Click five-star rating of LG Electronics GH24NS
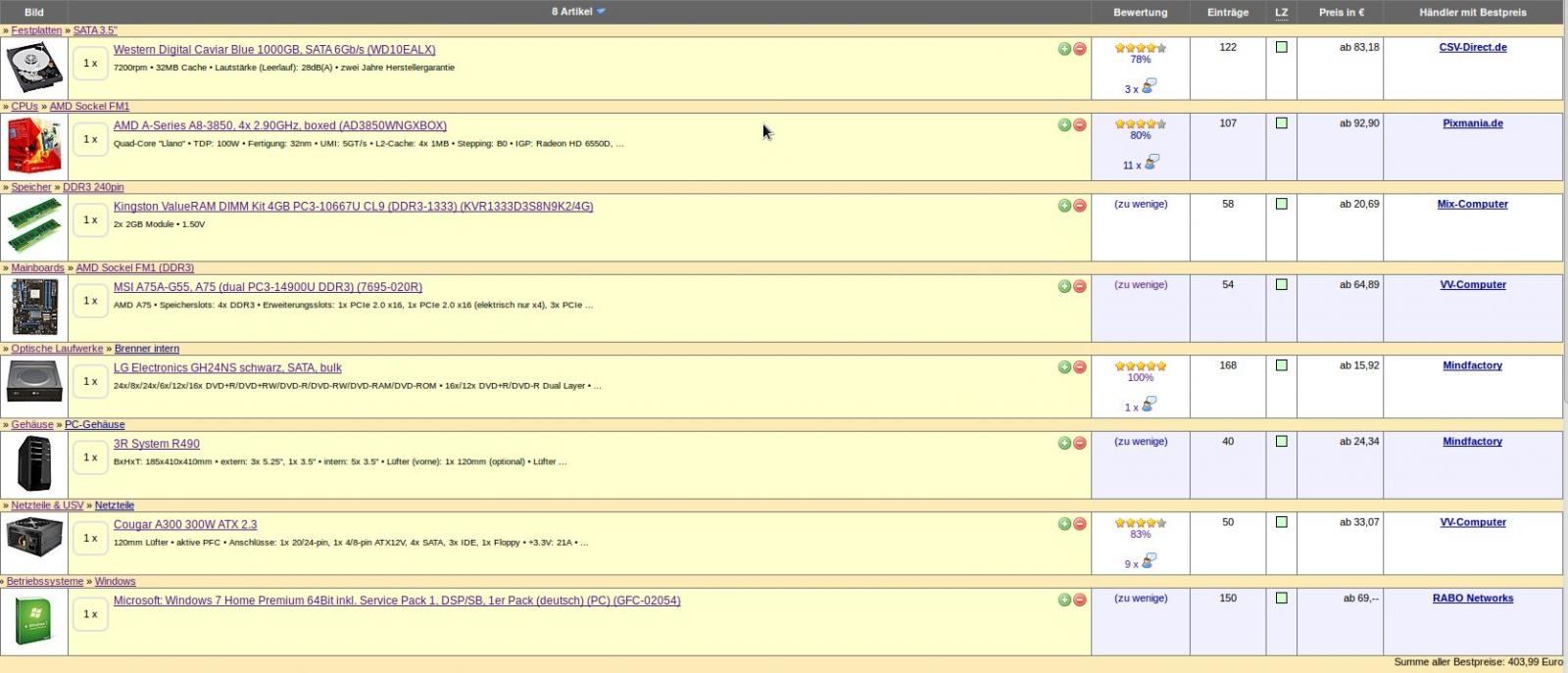The width and height of the screenshot is (1568, 673). coord(1141,365)
